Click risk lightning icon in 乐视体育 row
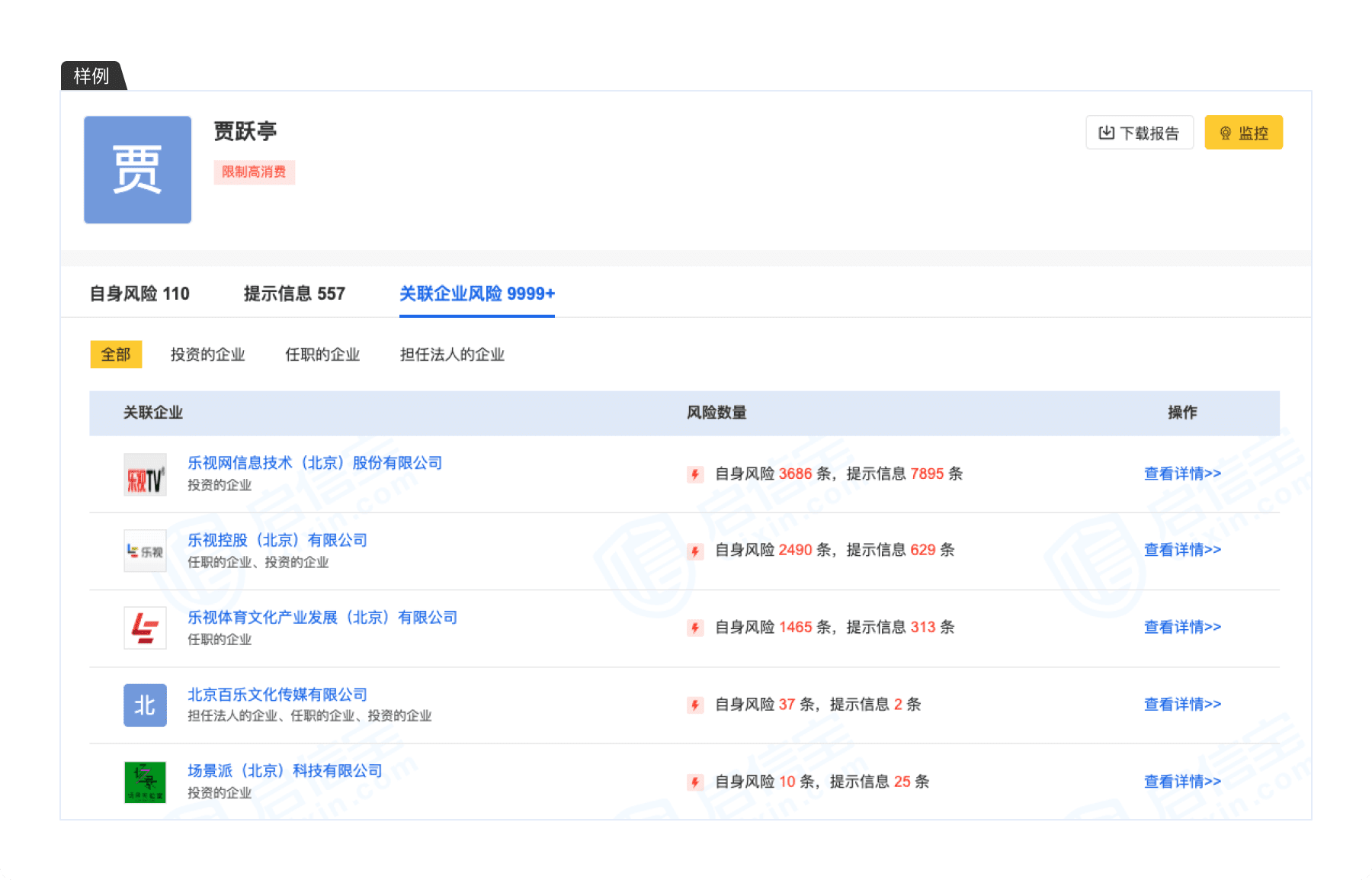The height and width of the screenshot is (880, 1372). [x=695, y=628]
